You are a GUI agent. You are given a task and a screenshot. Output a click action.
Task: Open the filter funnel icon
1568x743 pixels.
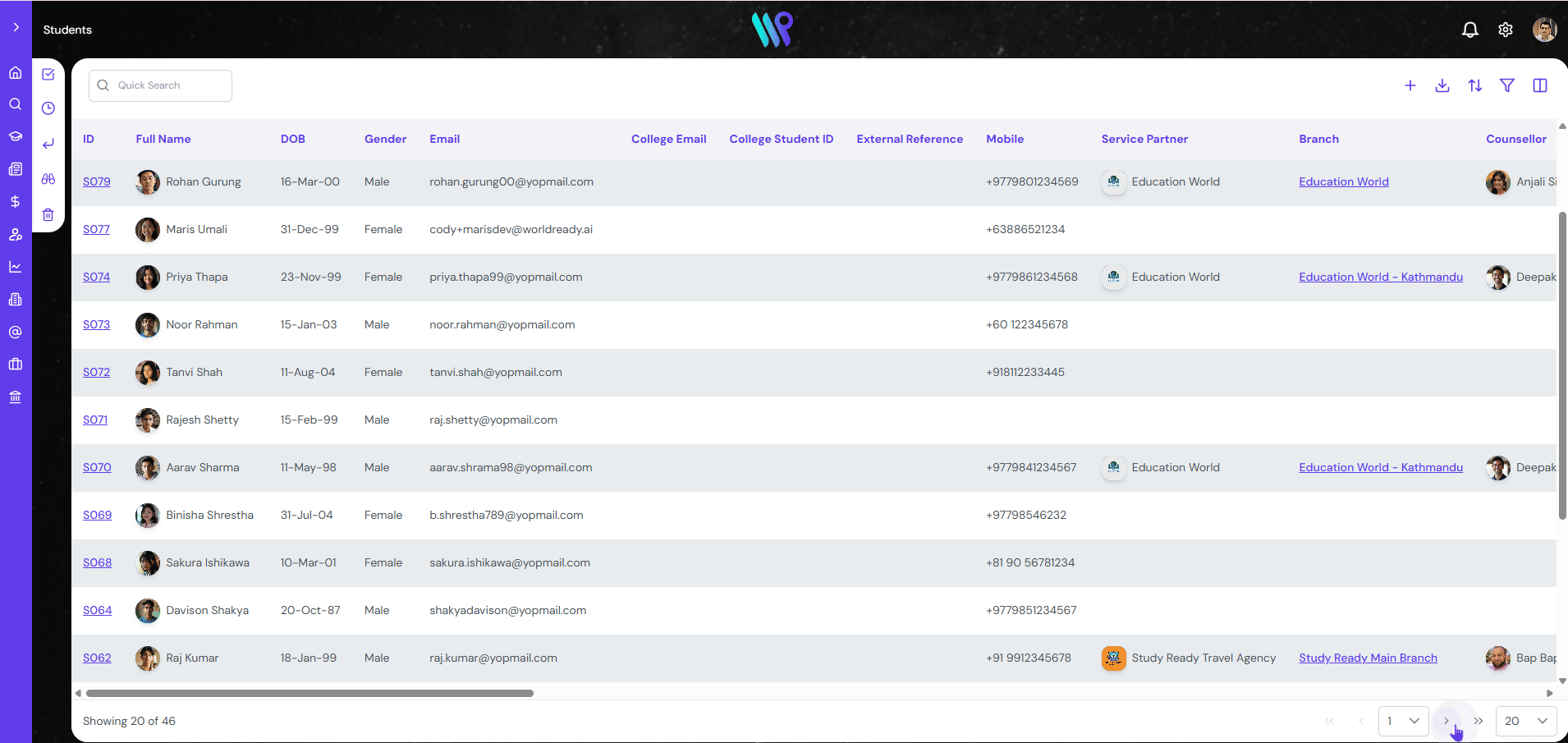tap(1506, 85)
